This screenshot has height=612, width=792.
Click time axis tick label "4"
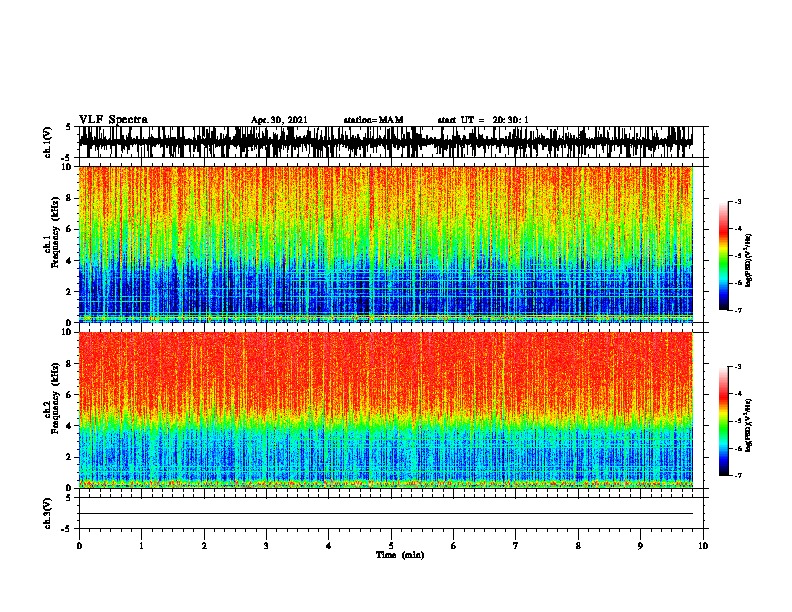click(x=329, y=546)
